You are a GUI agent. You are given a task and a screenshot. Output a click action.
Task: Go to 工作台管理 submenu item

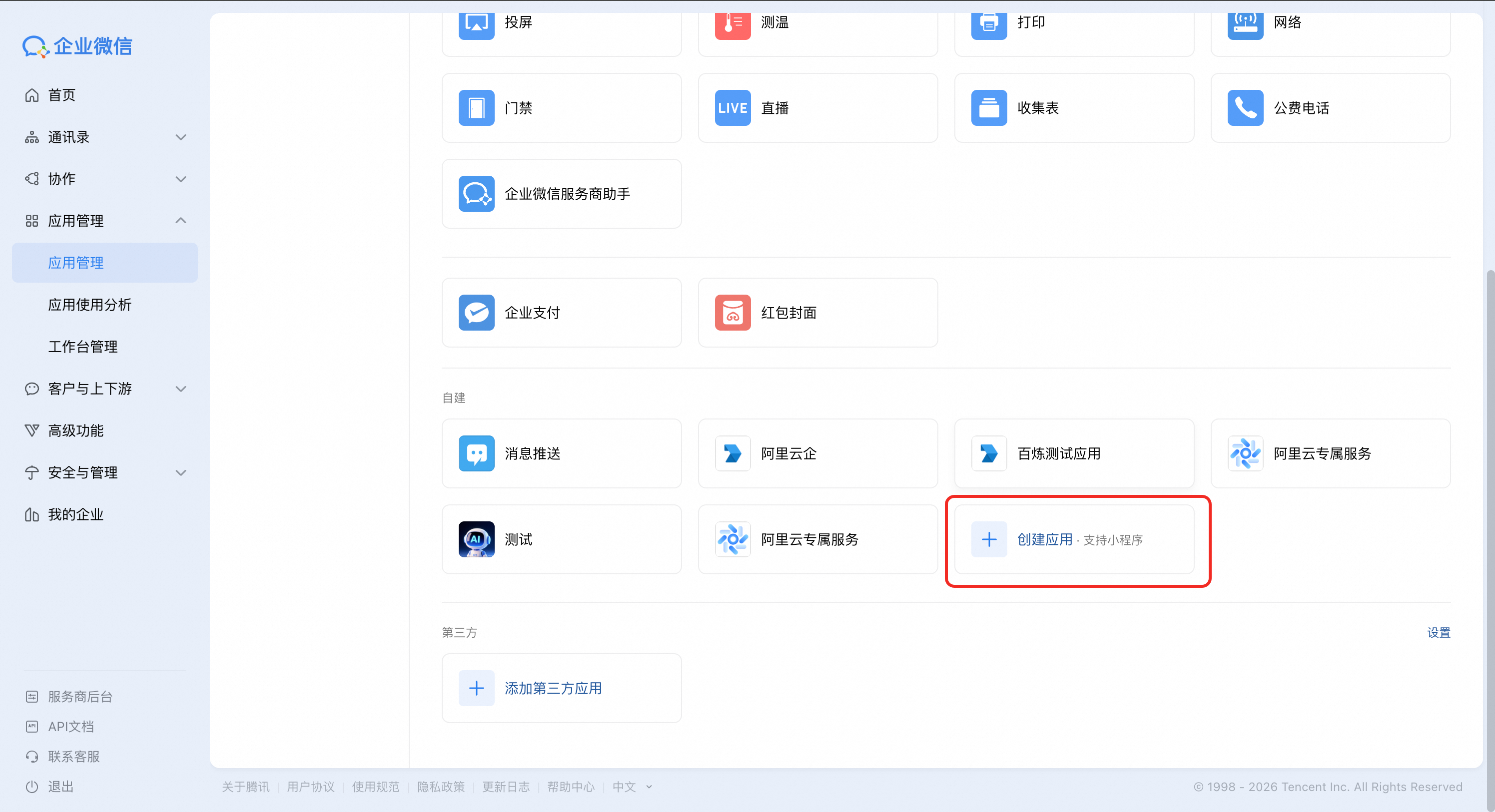point(83,347)
